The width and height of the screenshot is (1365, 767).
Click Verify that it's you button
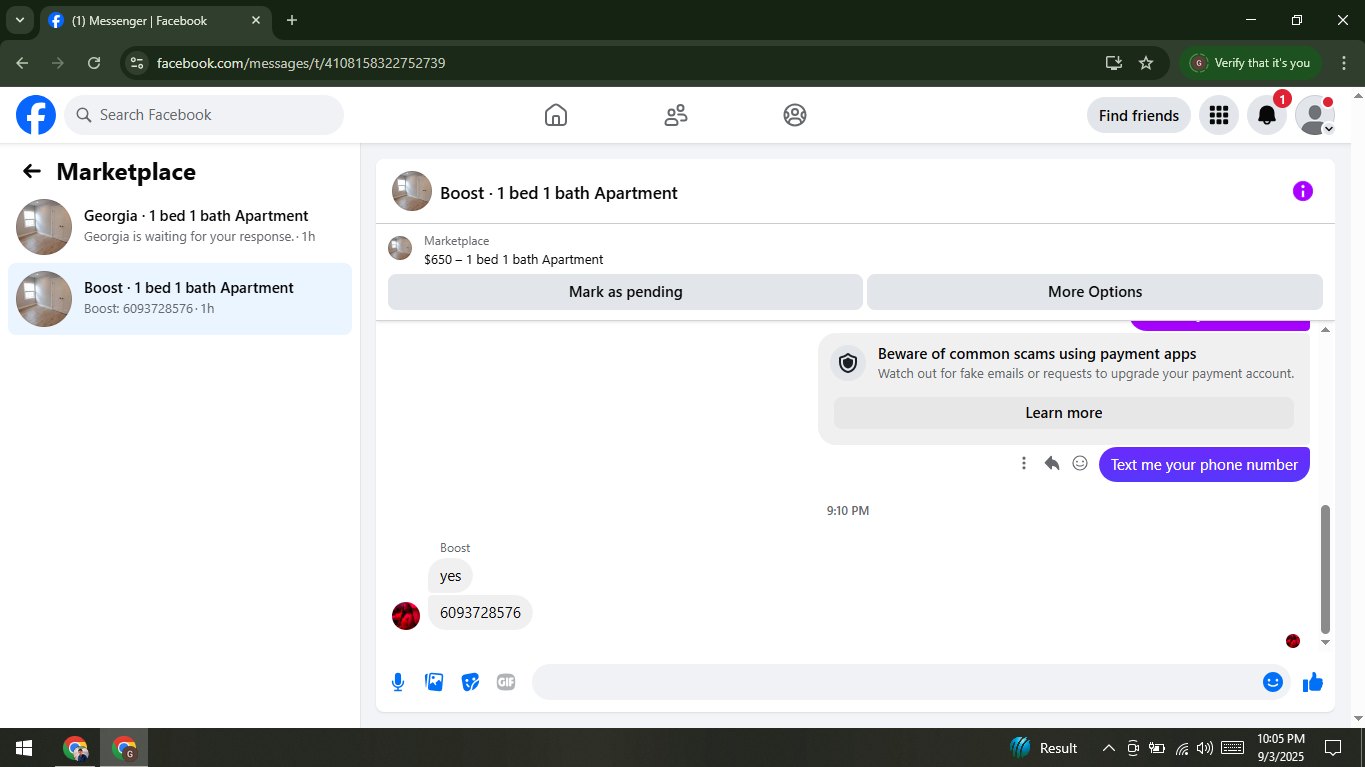(1250, 63)
